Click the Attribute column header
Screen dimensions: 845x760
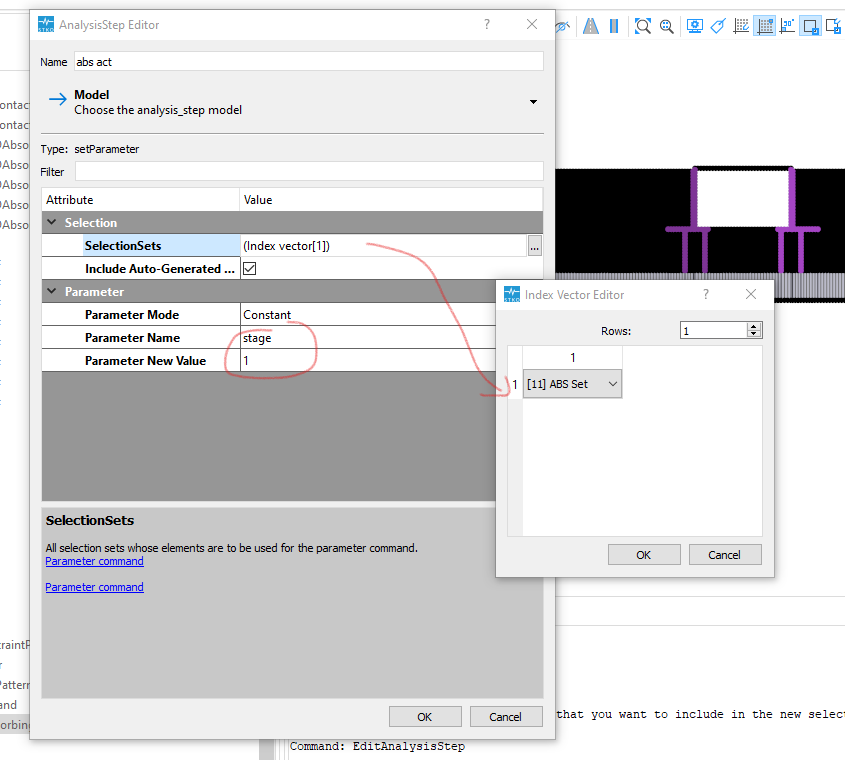pos(140,199)
